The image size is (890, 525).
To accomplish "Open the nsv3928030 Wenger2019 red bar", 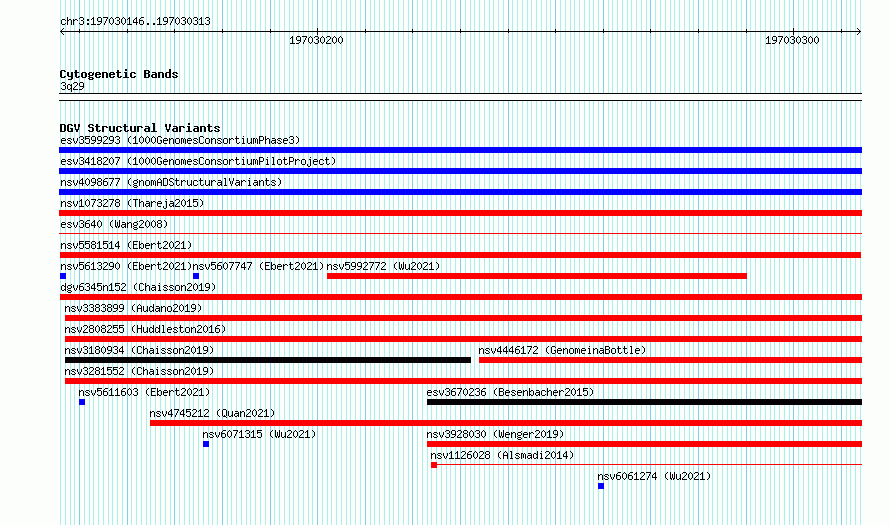I will click(644, 444).
